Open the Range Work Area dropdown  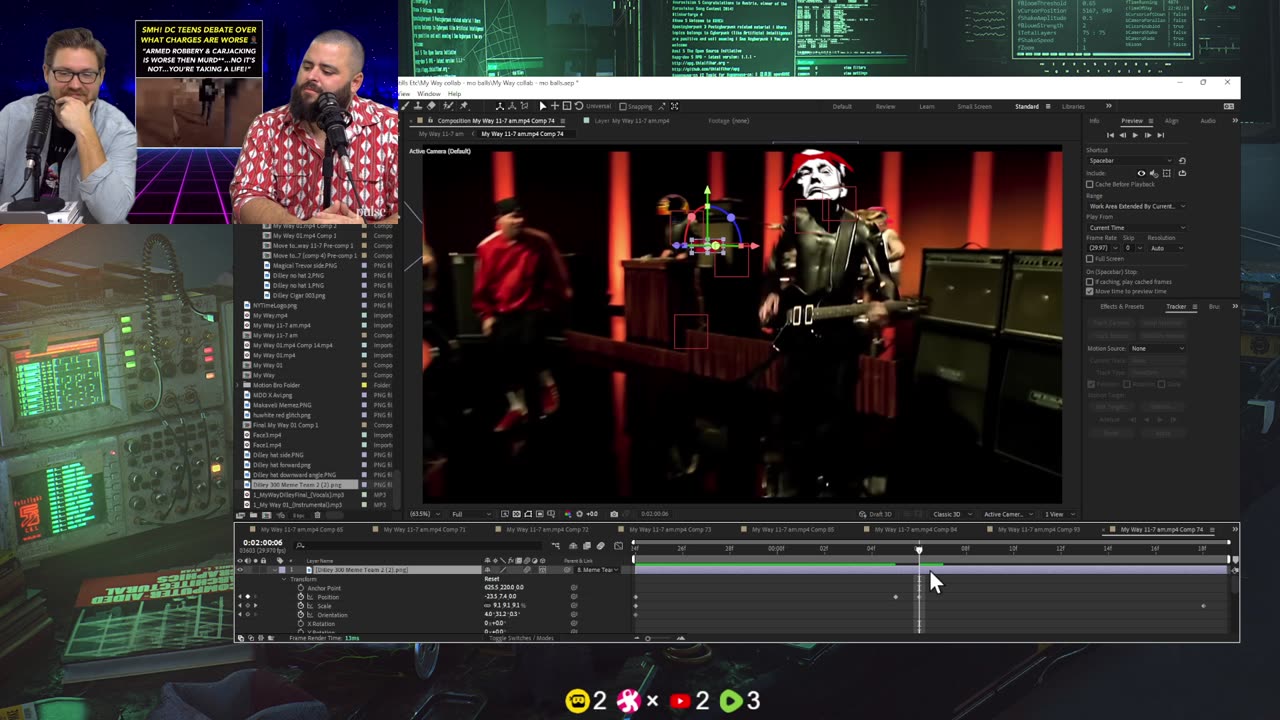tap(1137, 206)
